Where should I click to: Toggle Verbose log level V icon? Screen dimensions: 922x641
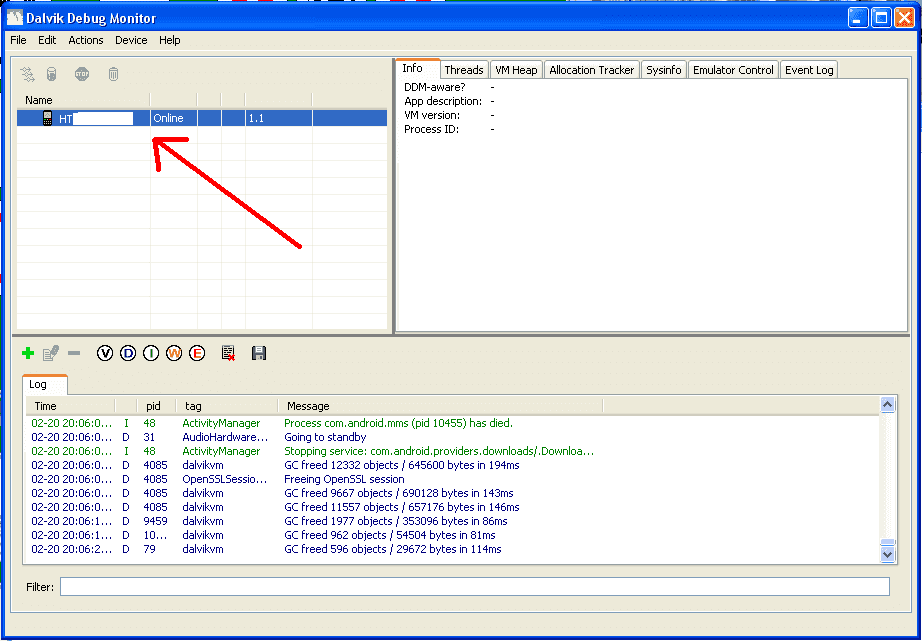click(105, 353)
